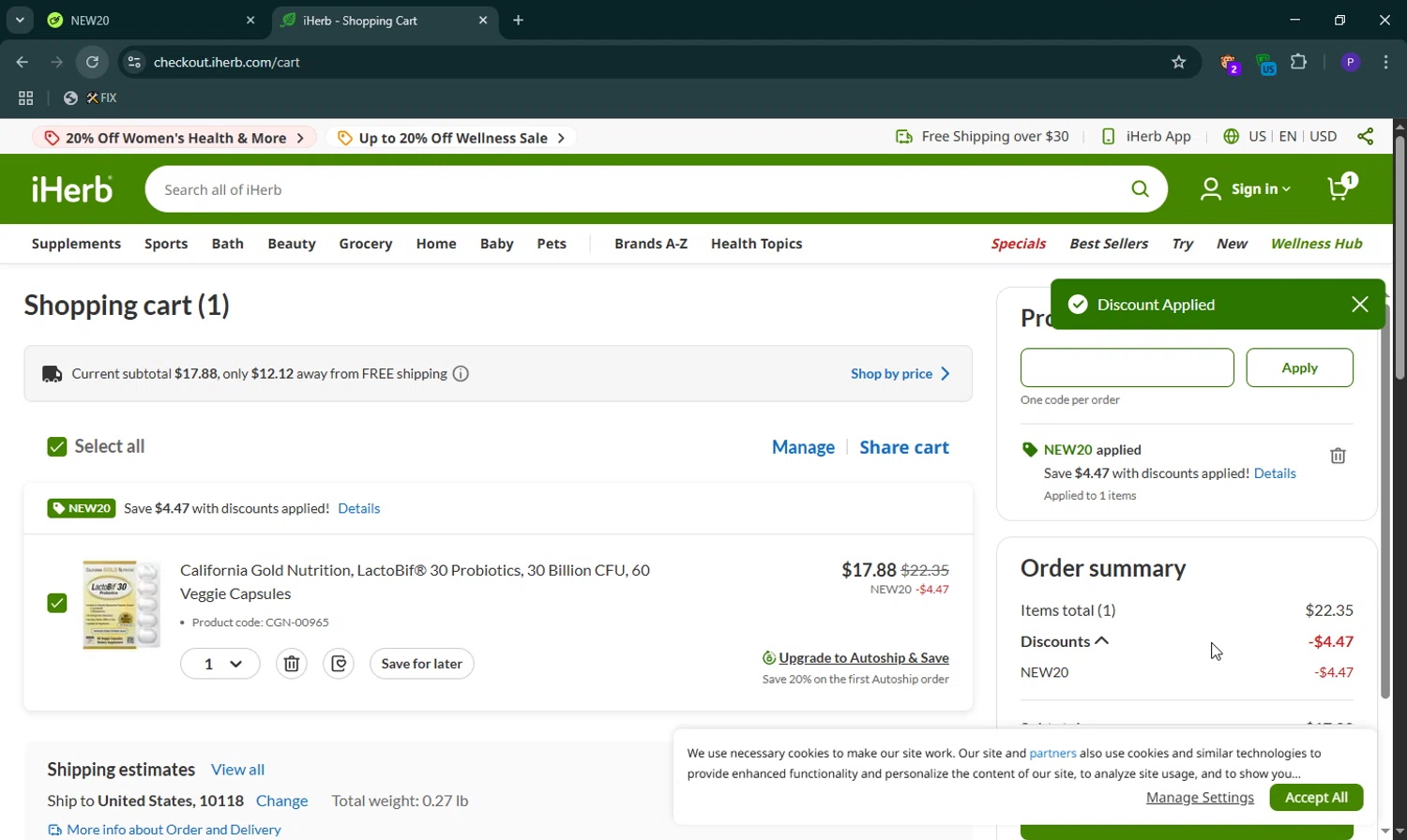Open the Supplements menu

pyautogui.click(x=76, y=244)
